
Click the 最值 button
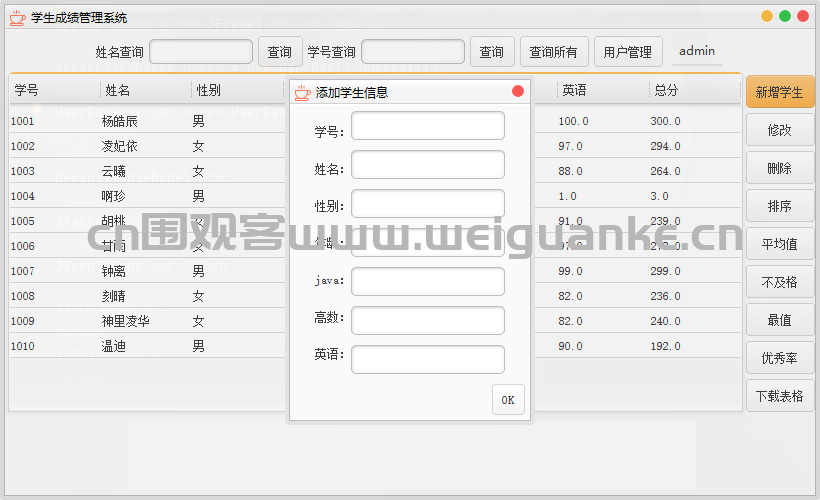[x=780, y=320]
